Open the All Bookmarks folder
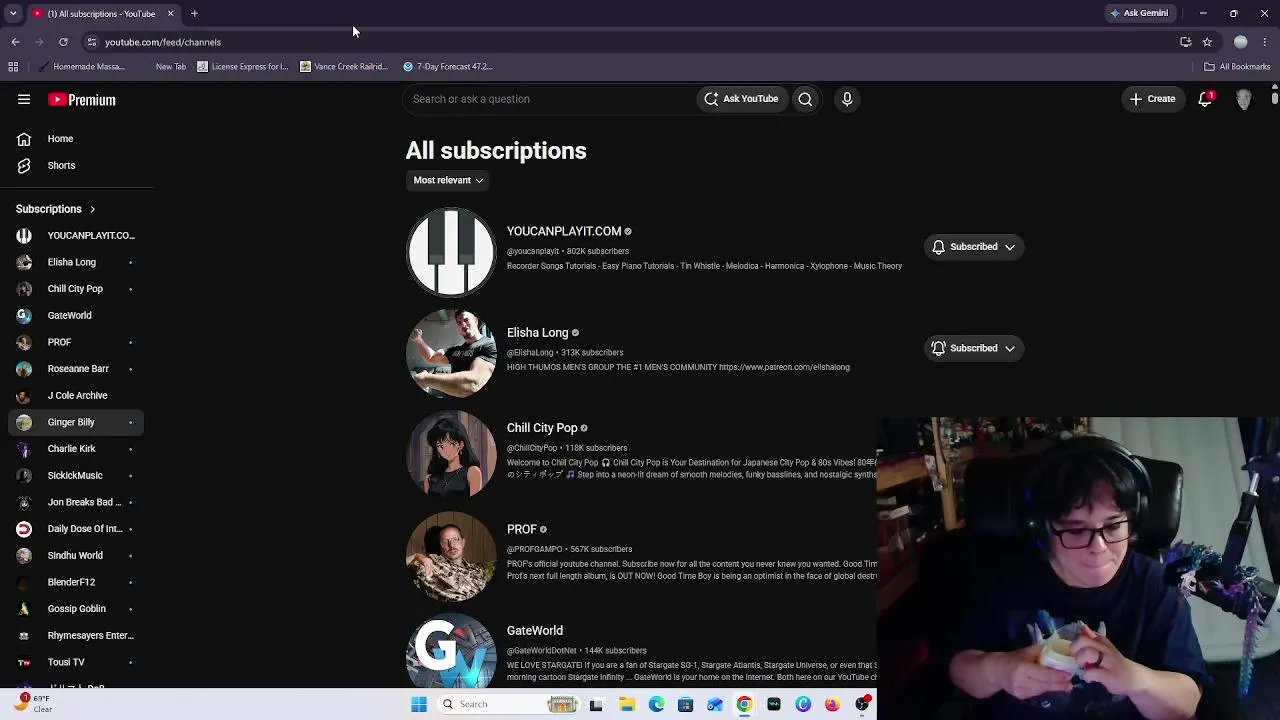This screenshot has width=1280, height=720. [1237, 67]
